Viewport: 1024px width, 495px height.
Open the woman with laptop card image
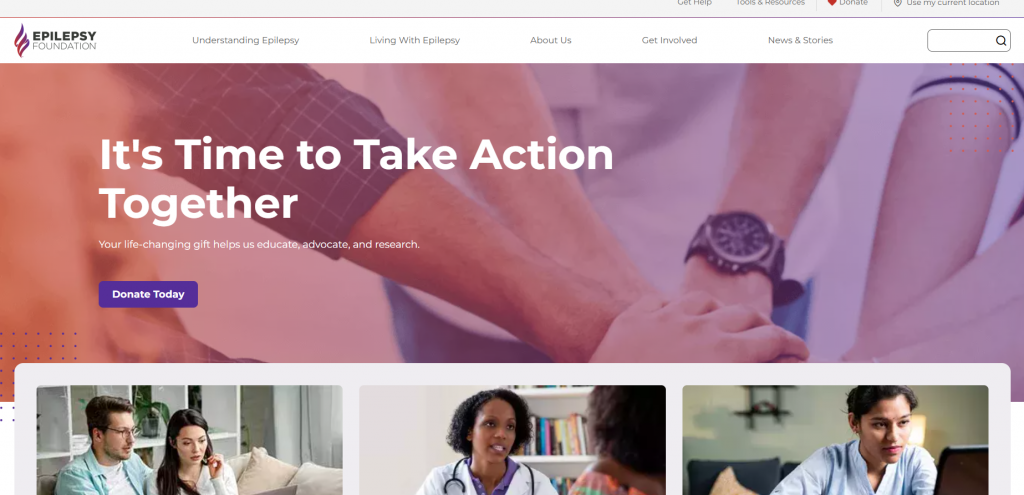pos(835,440)
